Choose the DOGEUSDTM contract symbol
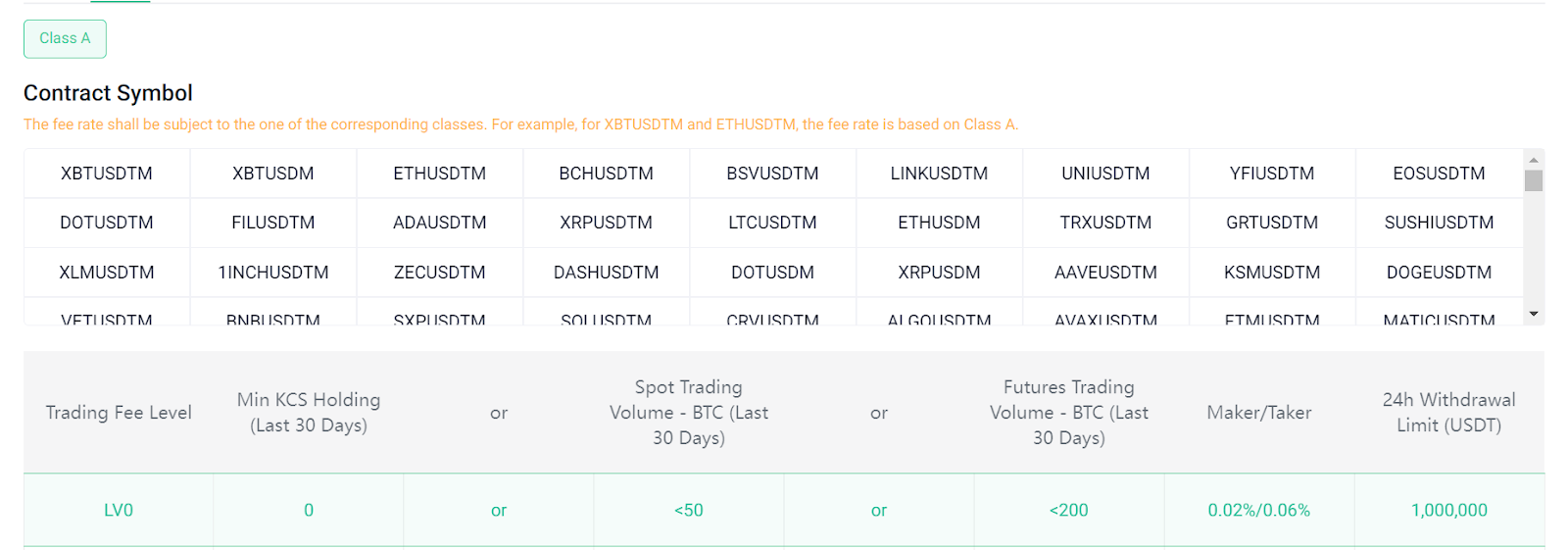 click(1439, 273)
